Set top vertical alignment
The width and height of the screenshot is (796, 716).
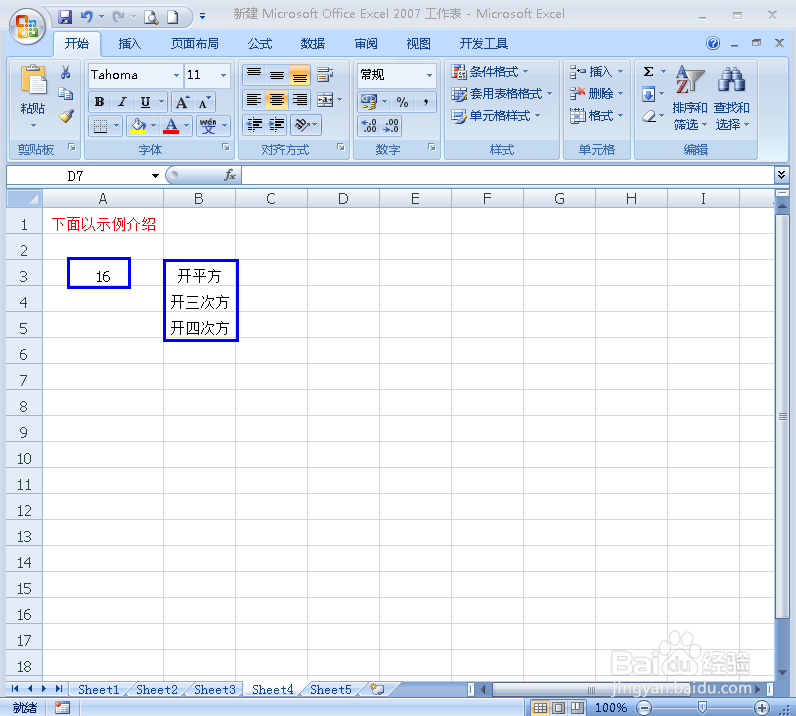[x=254, y=75]
